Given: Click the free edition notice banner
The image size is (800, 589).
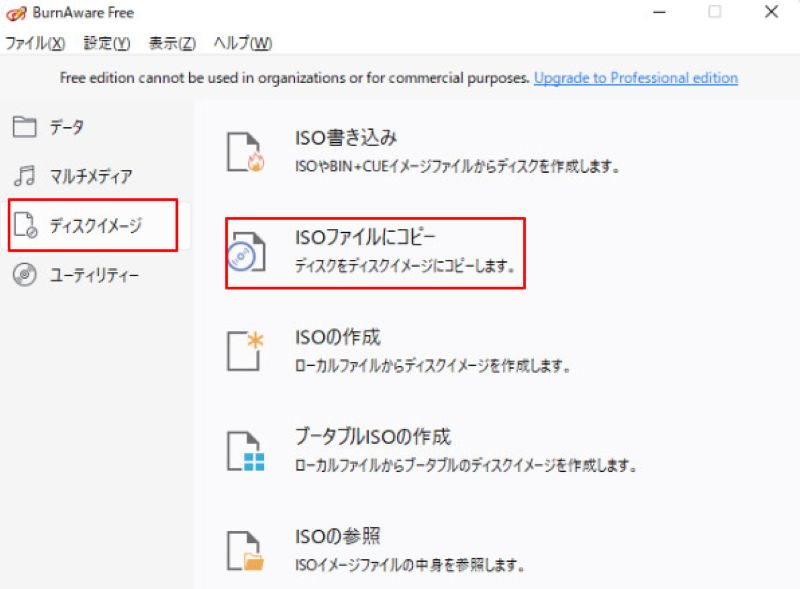Looking at the screenshot, I should pos(300,77).
